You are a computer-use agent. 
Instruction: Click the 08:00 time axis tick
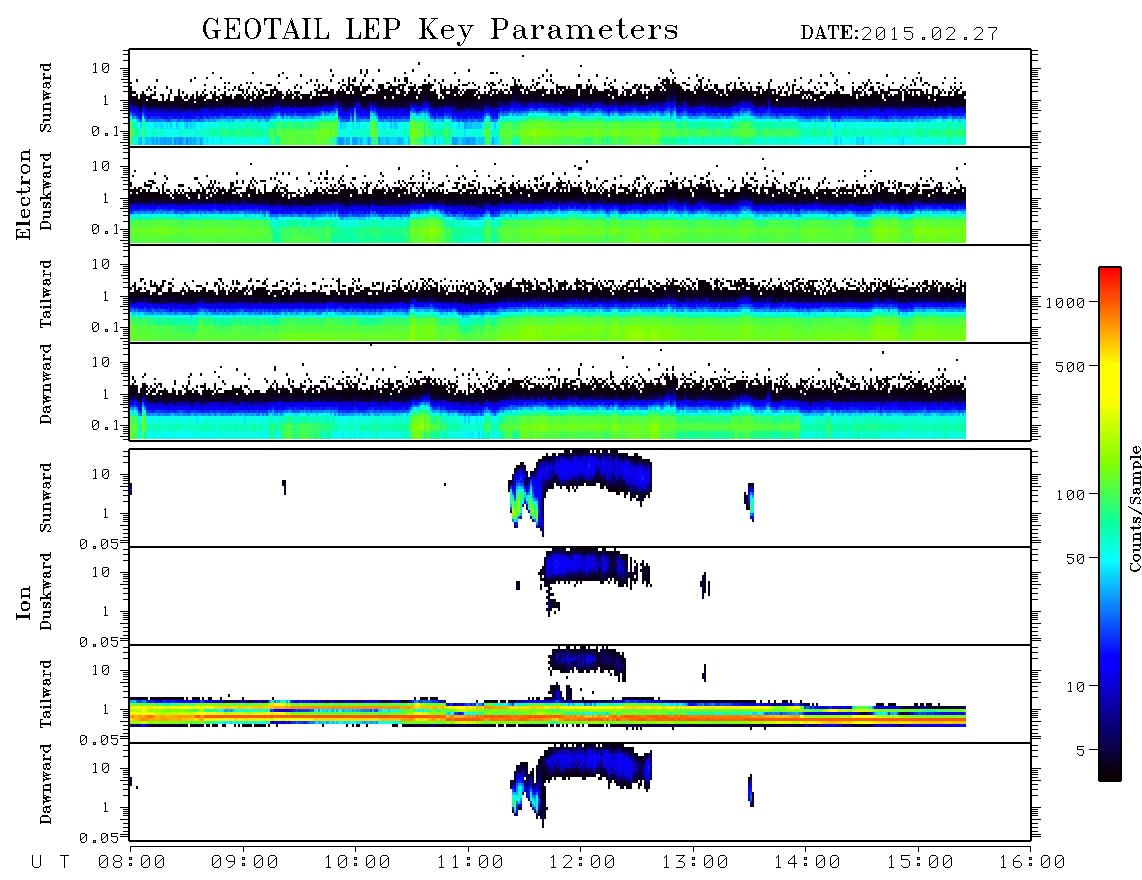132,862
